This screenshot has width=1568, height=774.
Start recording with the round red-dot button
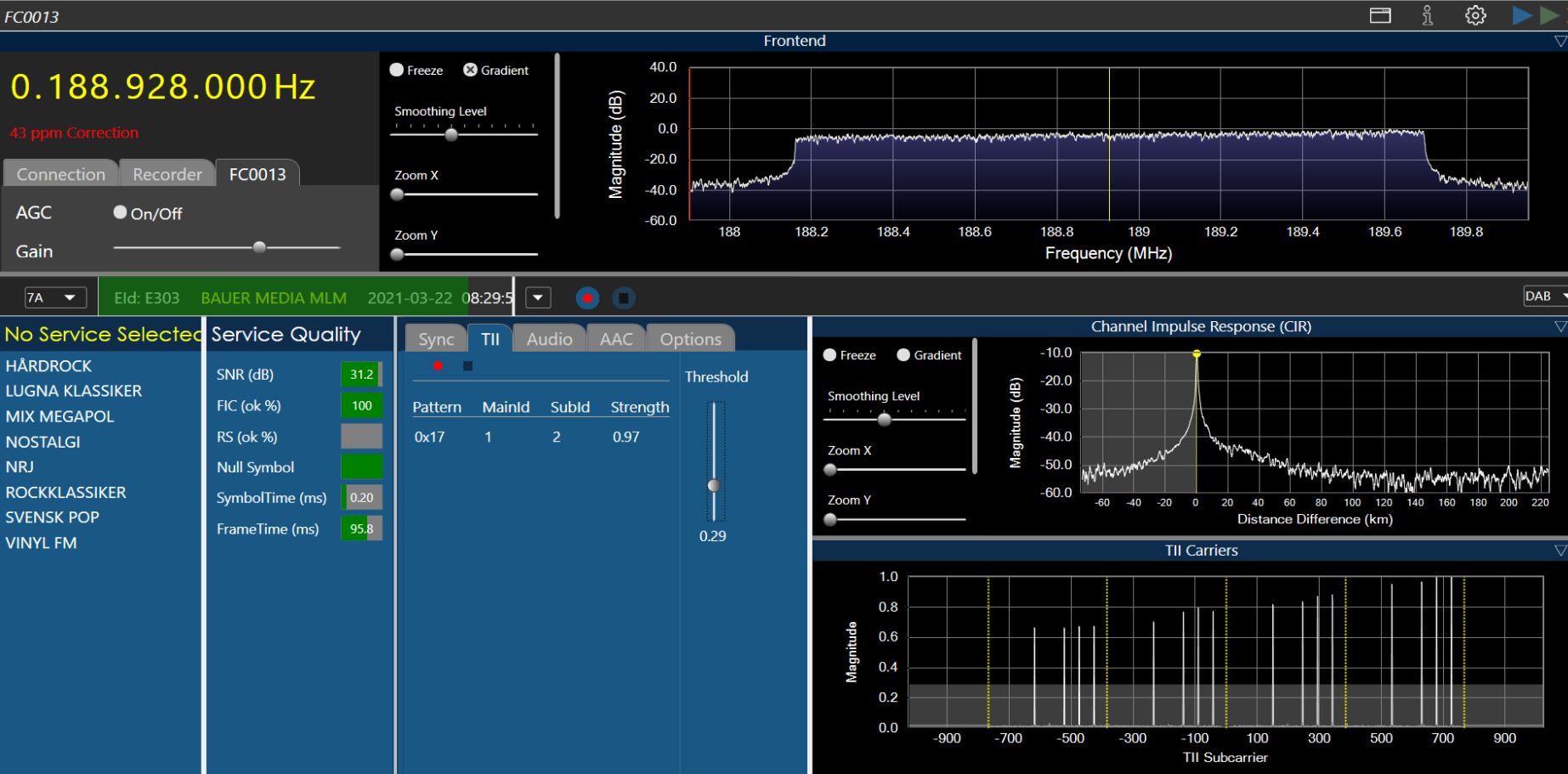tap(587, 298)
